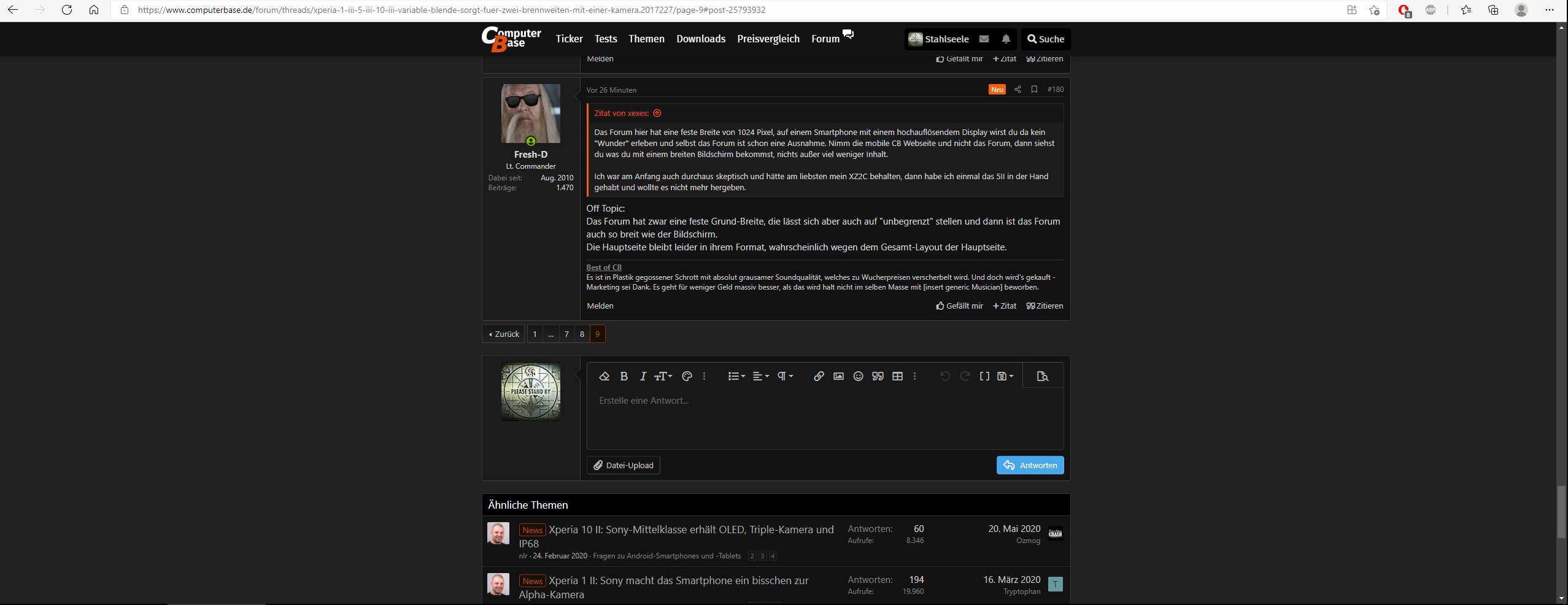Open the Downloads menu item
The height and width of the screenshot is (605, 1568).
[x=701, y=39]
